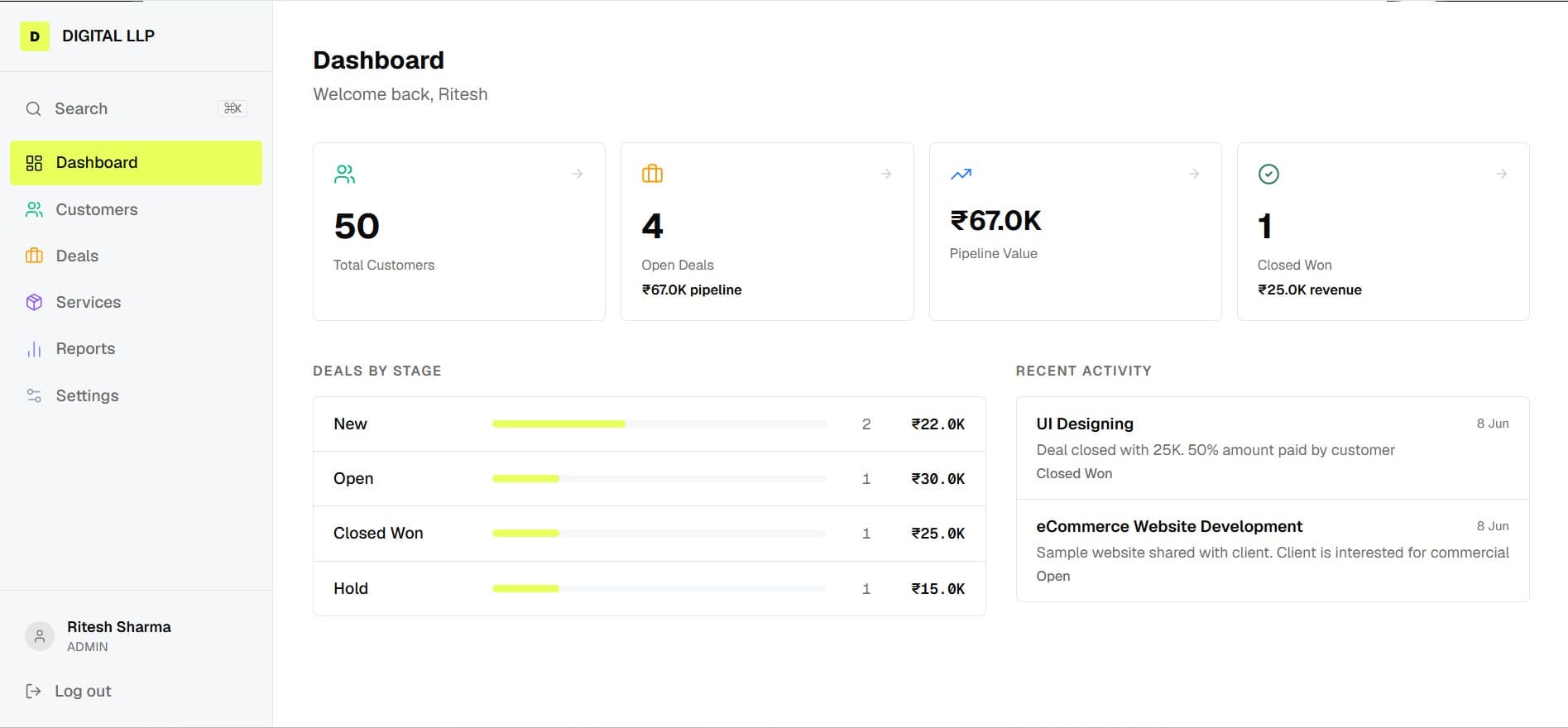The height and width of the screenshot is (728, 1568).
Task: Click the Closed Won status under UI Designing
Action: pyautogui.click(x=1074, y=473)
